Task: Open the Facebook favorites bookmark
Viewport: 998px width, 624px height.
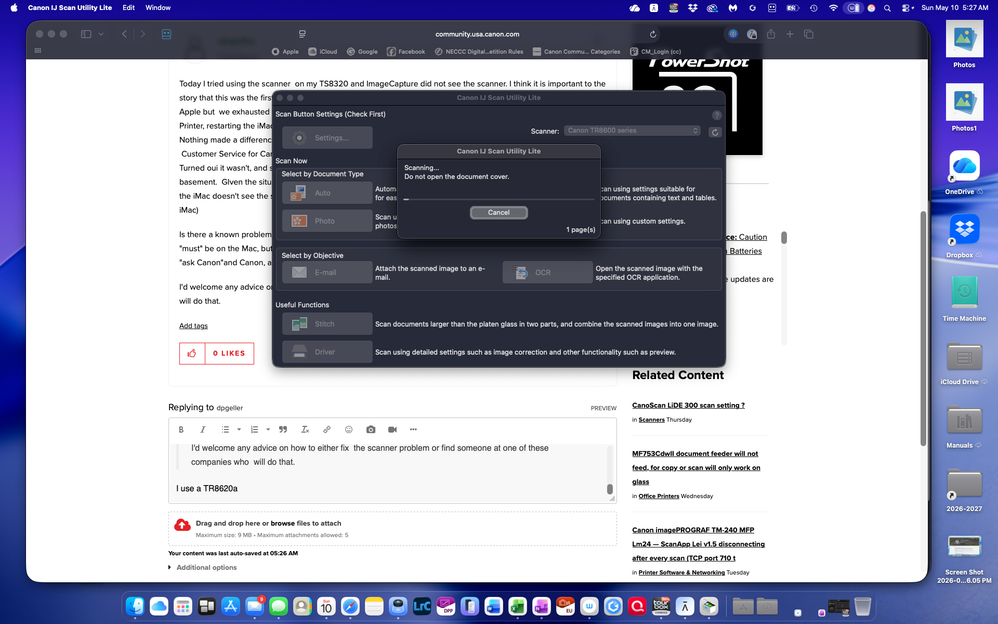Action: tap(406, 52)
